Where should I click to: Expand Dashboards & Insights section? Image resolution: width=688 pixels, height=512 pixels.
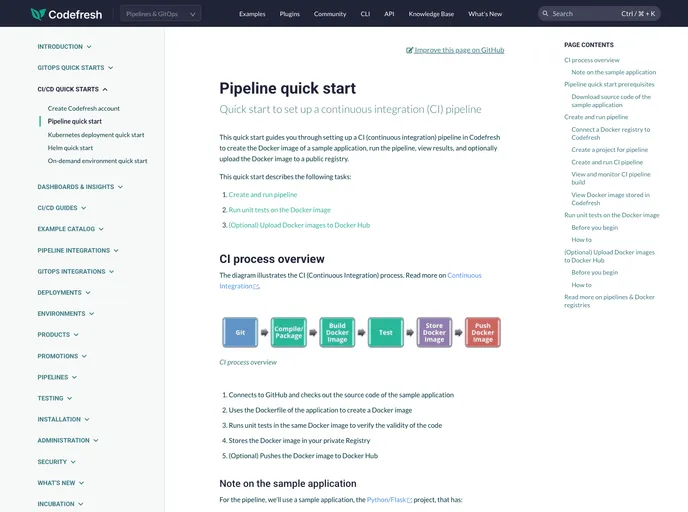(x=80, y=187)
